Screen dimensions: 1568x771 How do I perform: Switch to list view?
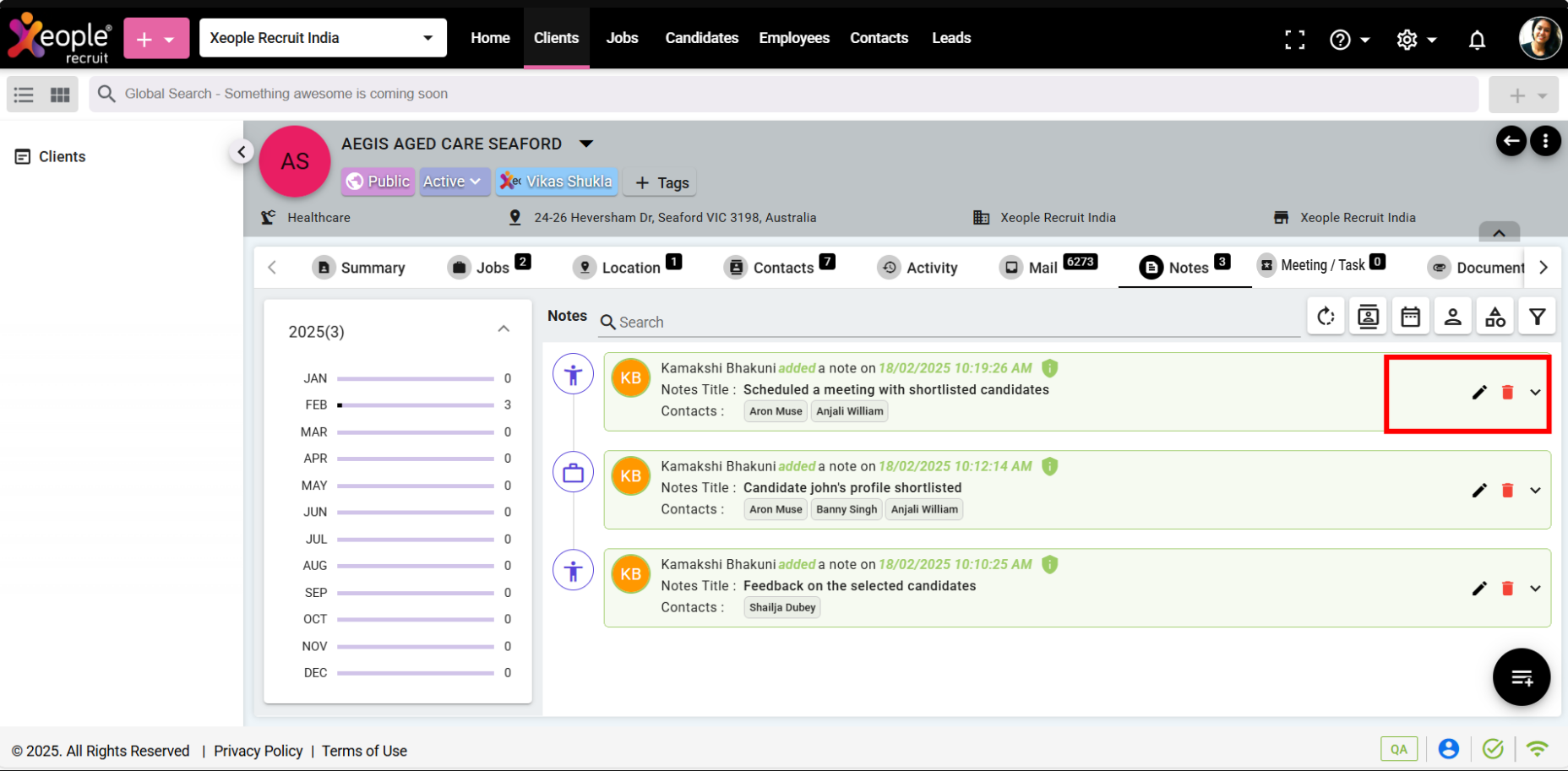click(x=24, y=95)
